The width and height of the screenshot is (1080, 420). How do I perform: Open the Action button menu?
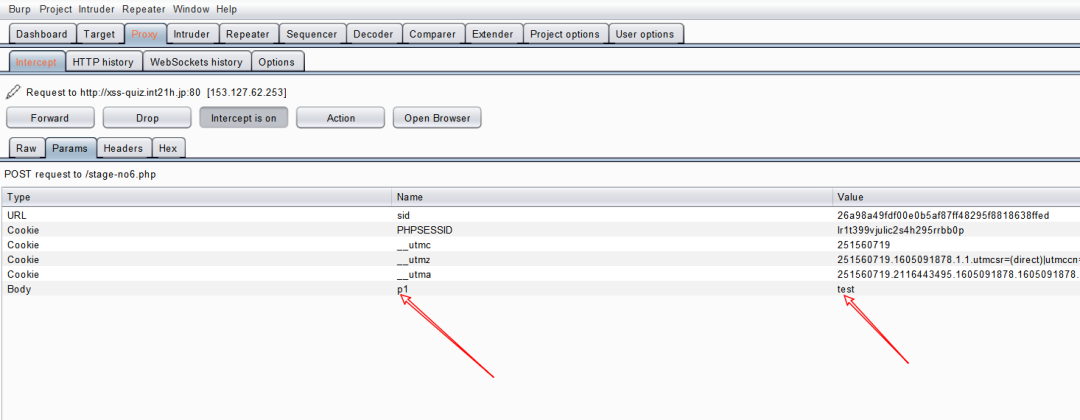pyautogui.click(x=340, y=118)
